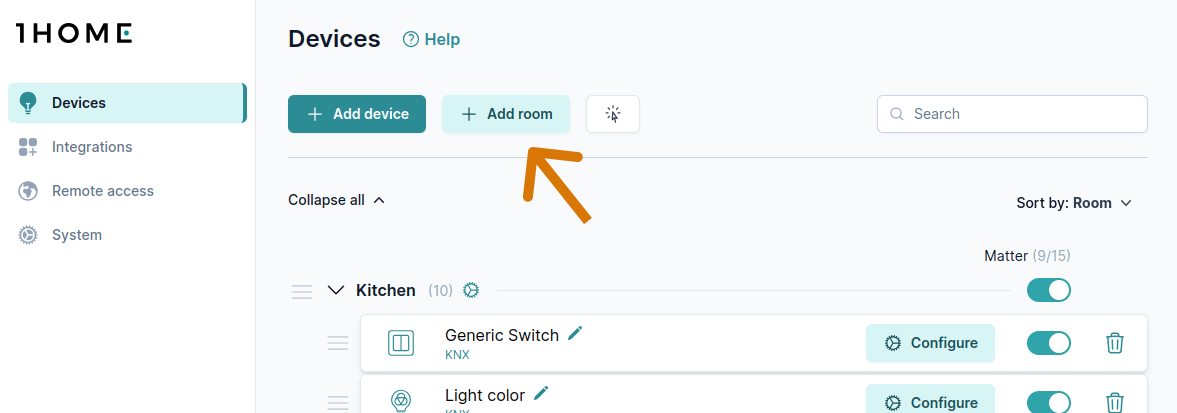The height and width of the screenshot is (413, 1177).
Task: Turn off Matter toggle for Light color
Action: 1048,402
